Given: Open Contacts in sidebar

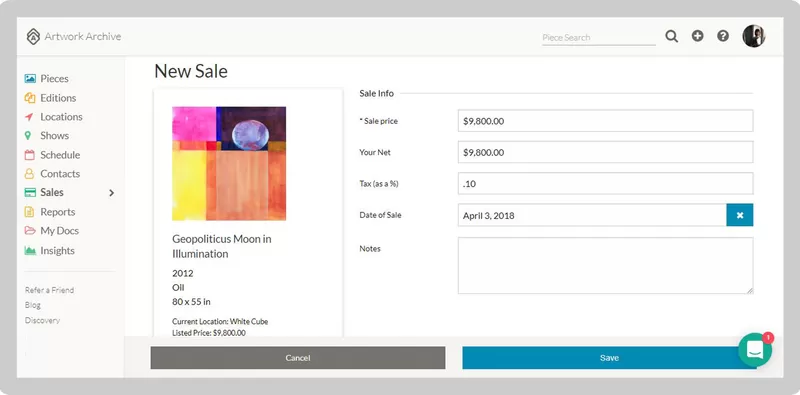Looking at the screenshot, I should pyautogui.click(x=60, y=174).
